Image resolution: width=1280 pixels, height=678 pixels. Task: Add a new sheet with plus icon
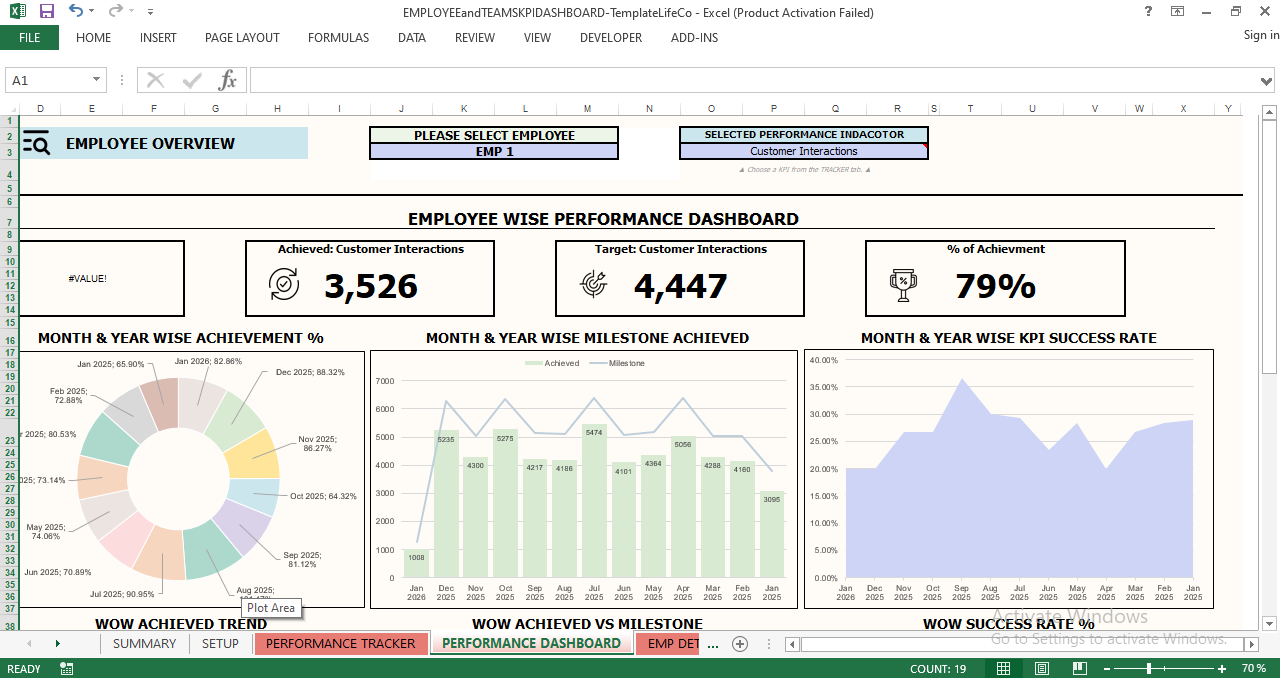click(x=740, y=644)
